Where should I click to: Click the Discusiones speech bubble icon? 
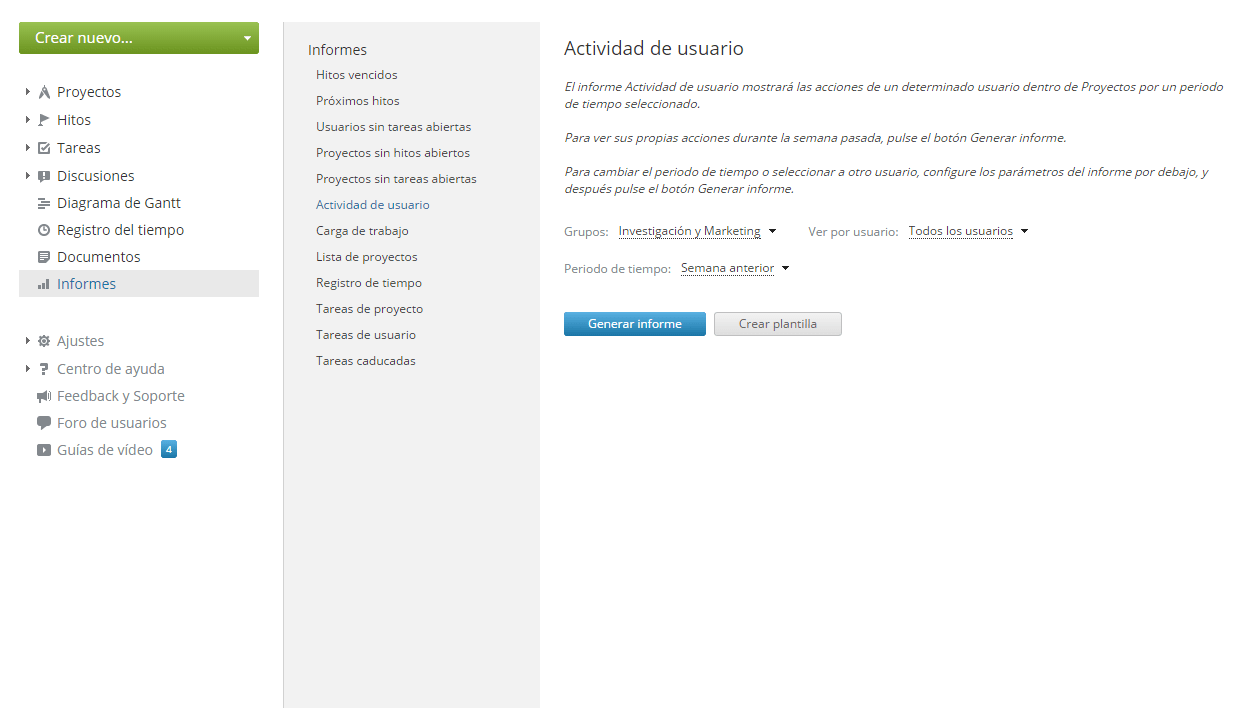pyautogui.click(x=44, y=176)
